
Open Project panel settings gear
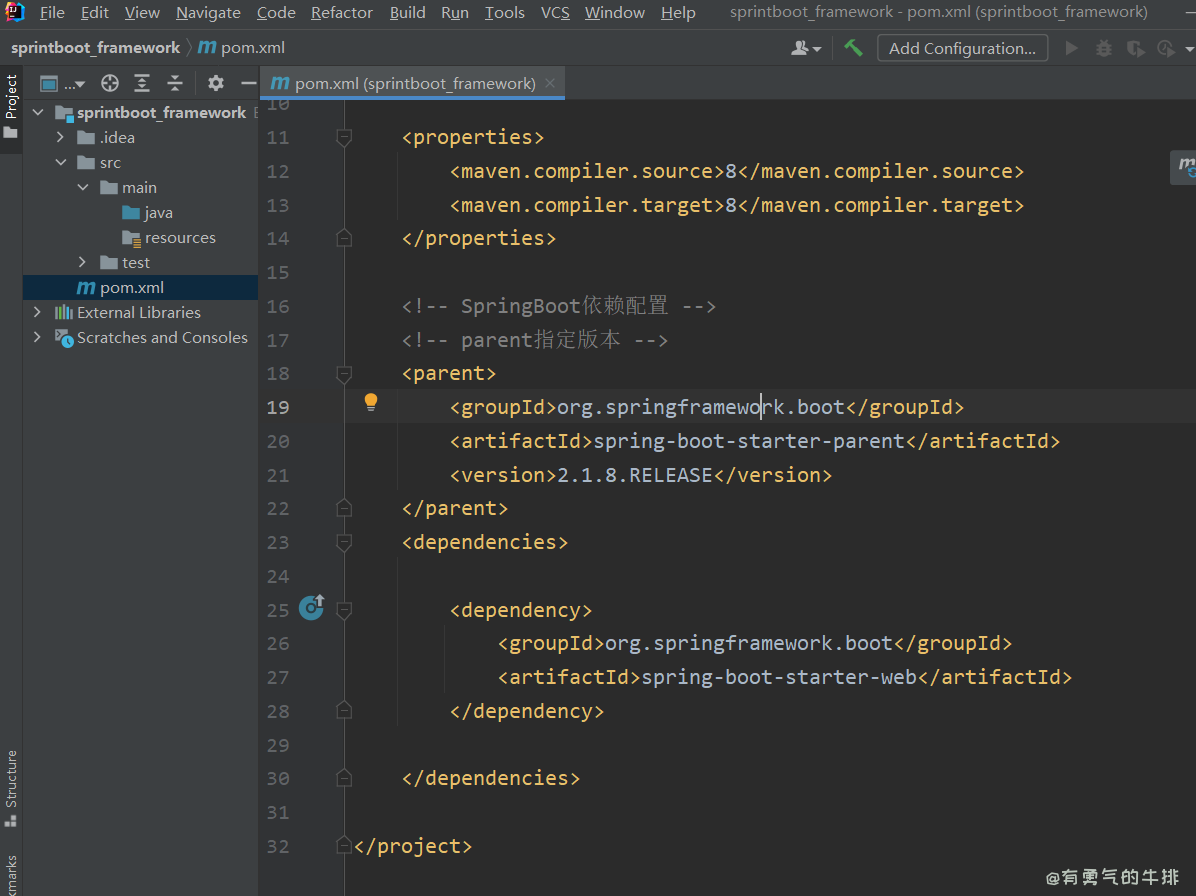[x=216, y=83]
